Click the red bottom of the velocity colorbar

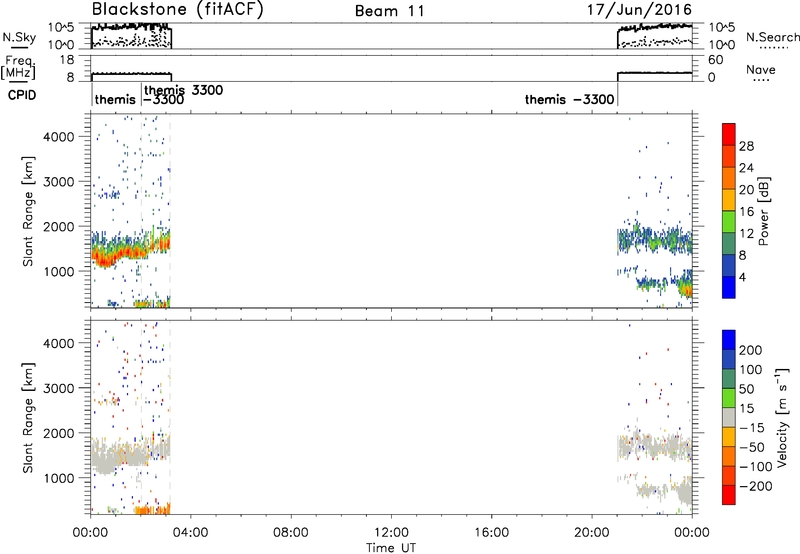[729, 495]
